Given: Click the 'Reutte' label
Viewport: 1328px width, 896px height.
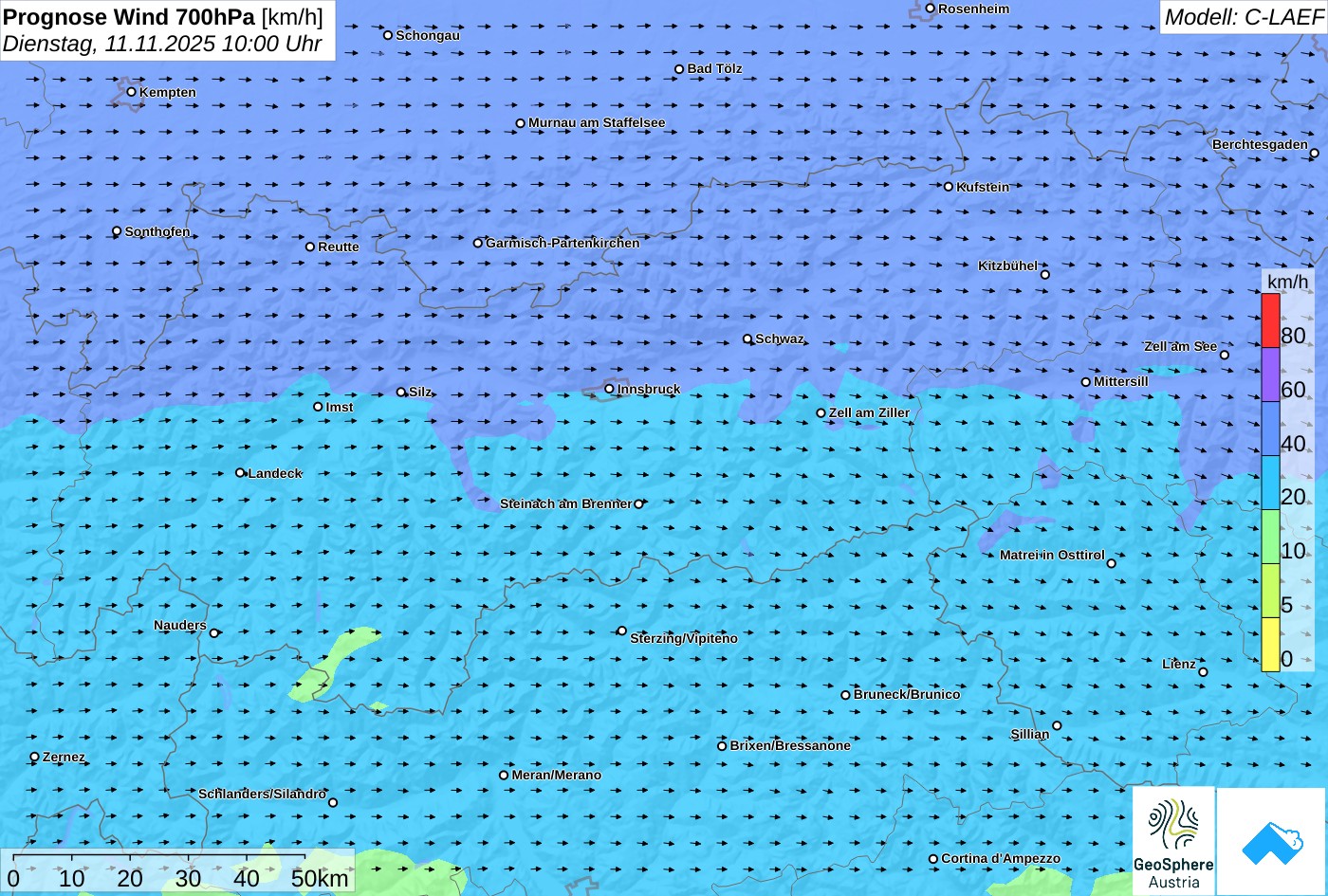Looking at the screenshot, I should click(x=339, y=247).
